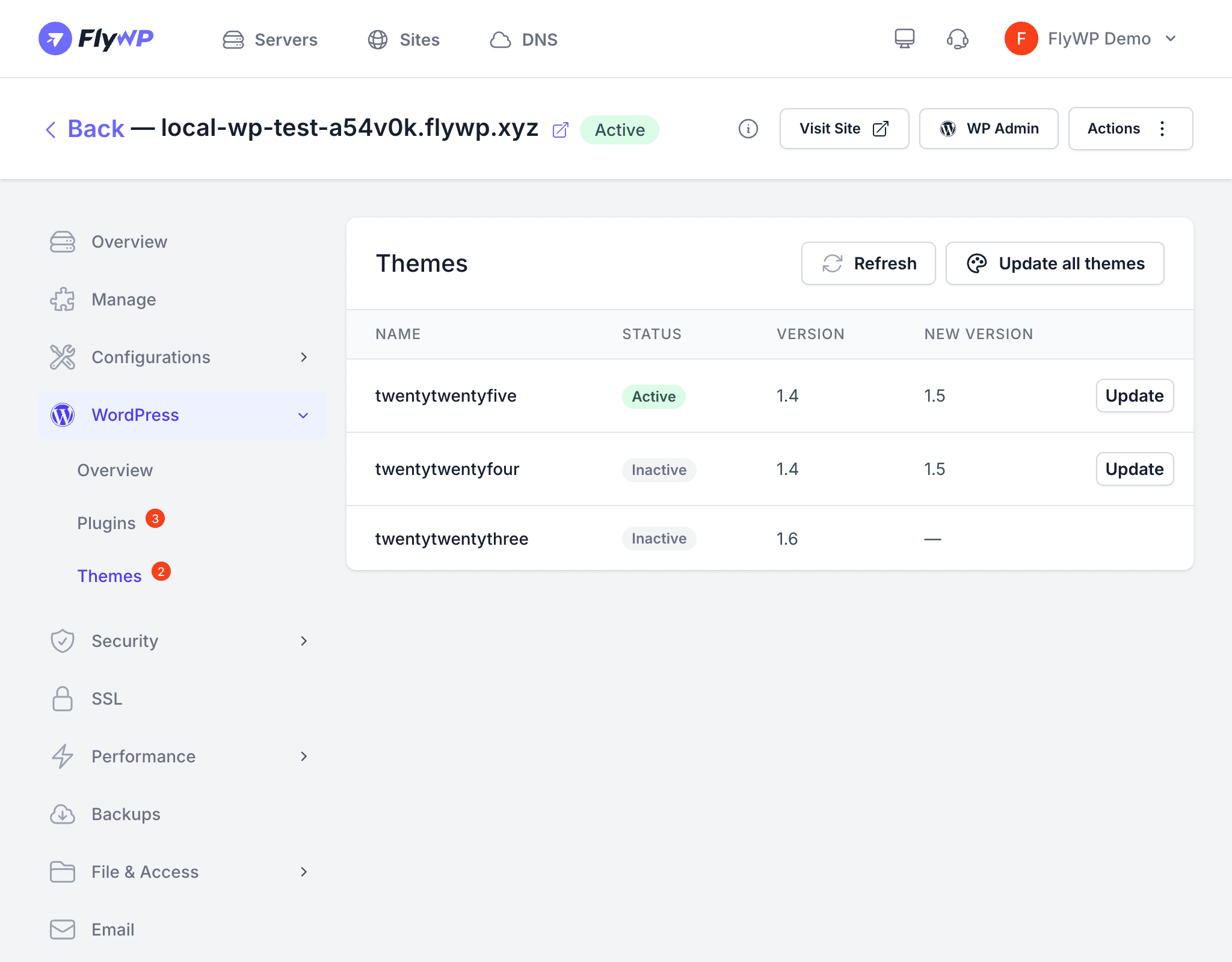The width and height of the screenshot is (1232, 962).
Task: Click new version 1.5 for twentytwentyfive
Action: (934, 396)
